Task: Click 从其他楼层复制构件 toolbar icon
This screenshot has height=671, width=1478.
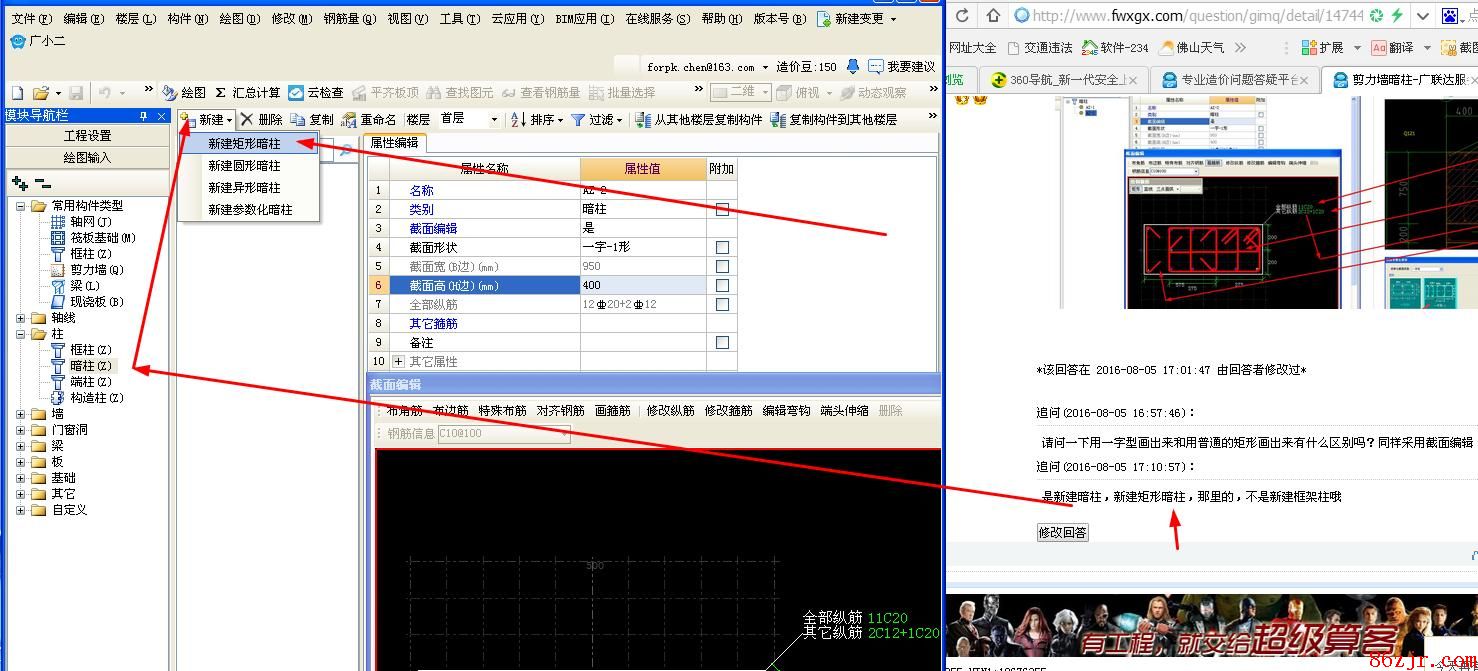Action: (x=644, y=120)
